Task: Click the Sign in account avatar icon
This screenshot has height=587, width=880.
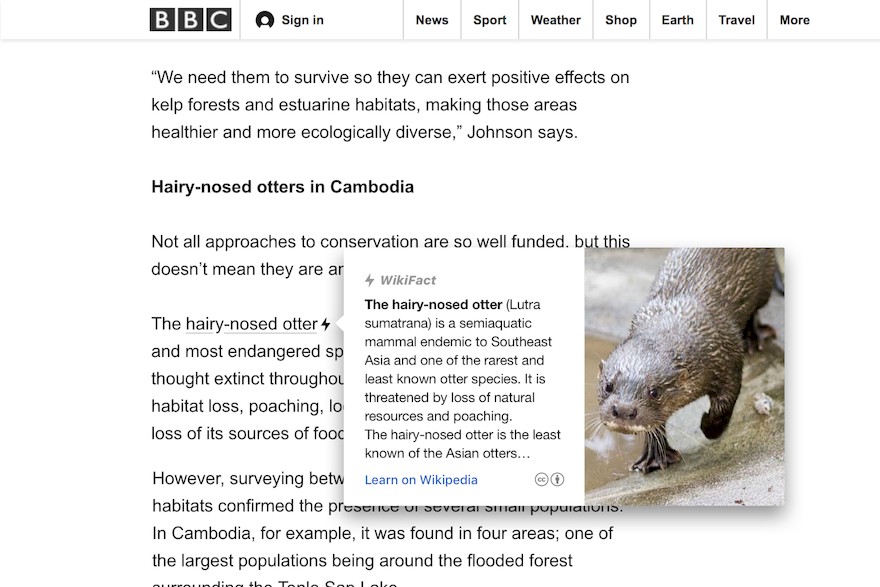Action: [x=264, y=20]
